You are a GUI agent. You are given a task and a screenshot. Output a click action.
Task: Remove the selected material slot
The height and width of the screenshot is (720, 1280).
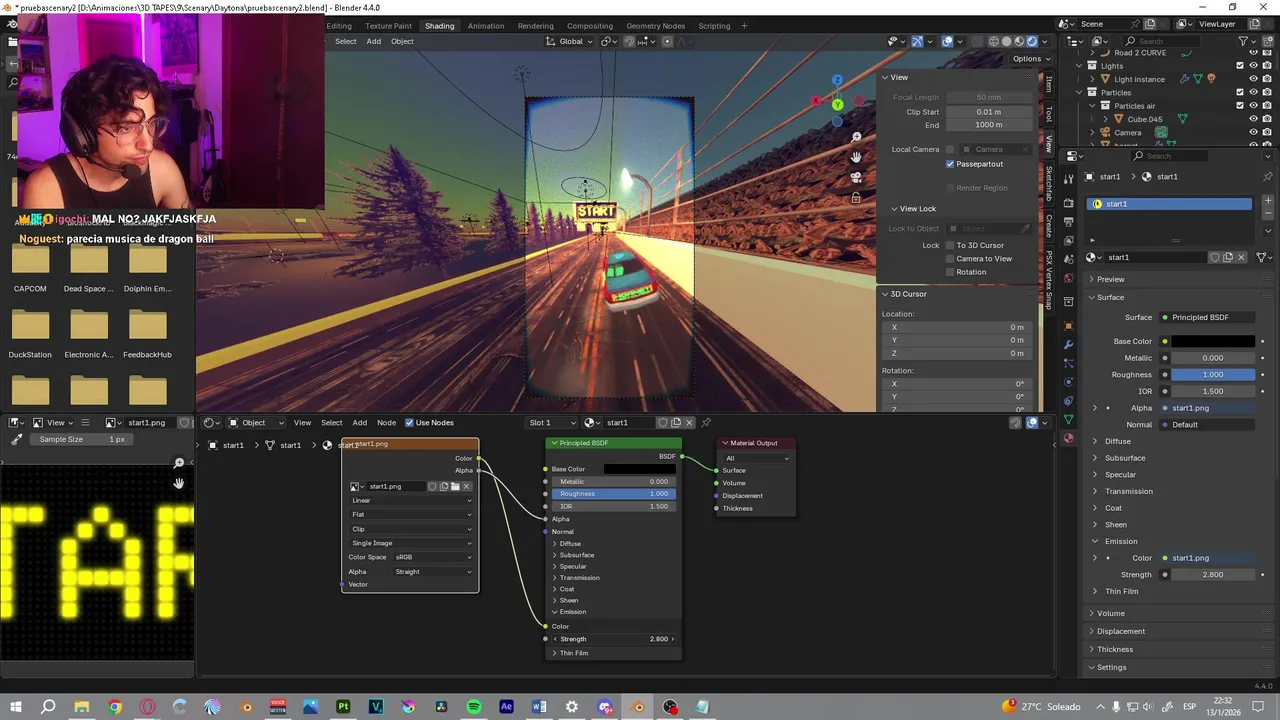(x=1268, y=213)
